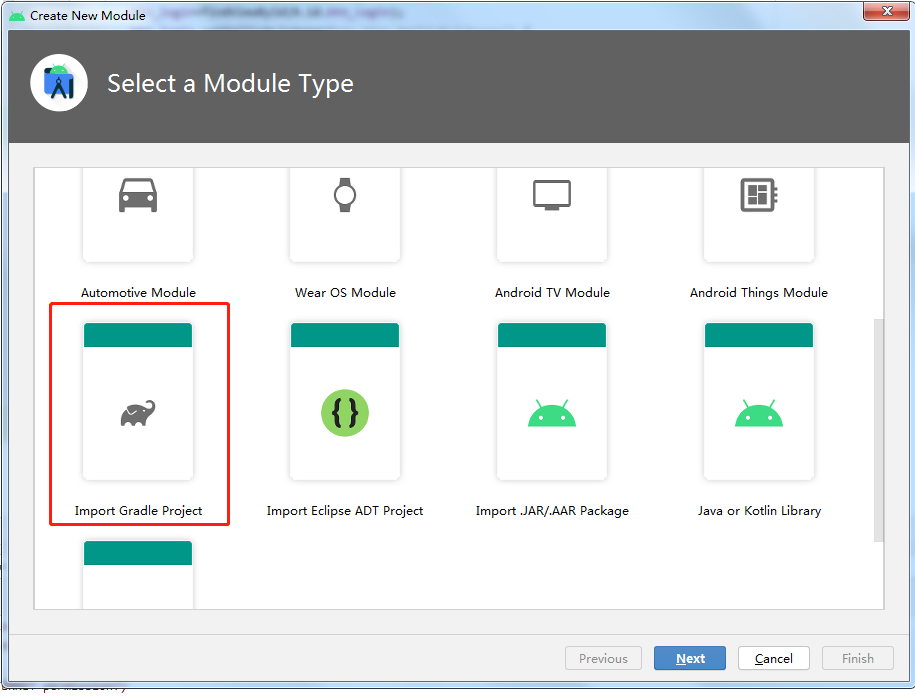Click the Next button
The height and width of the screenshot is (697, 915).
690,658
